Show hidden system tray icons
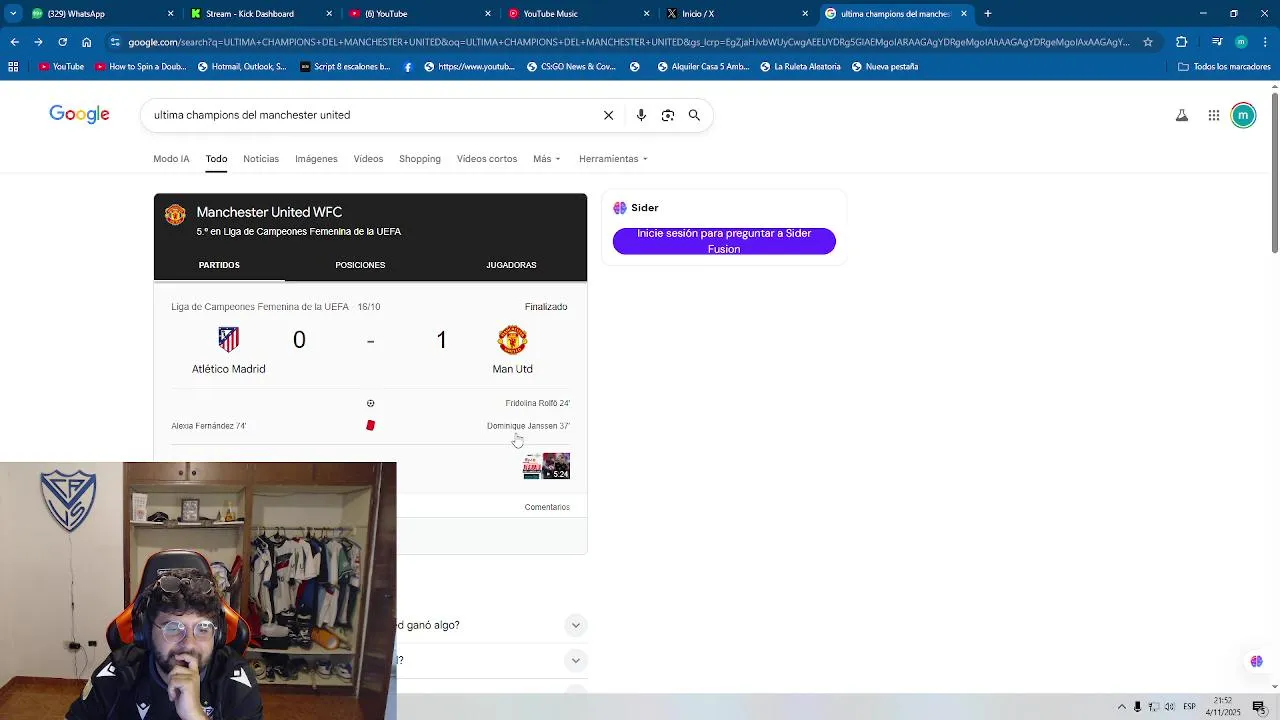 click(1121, 707)
